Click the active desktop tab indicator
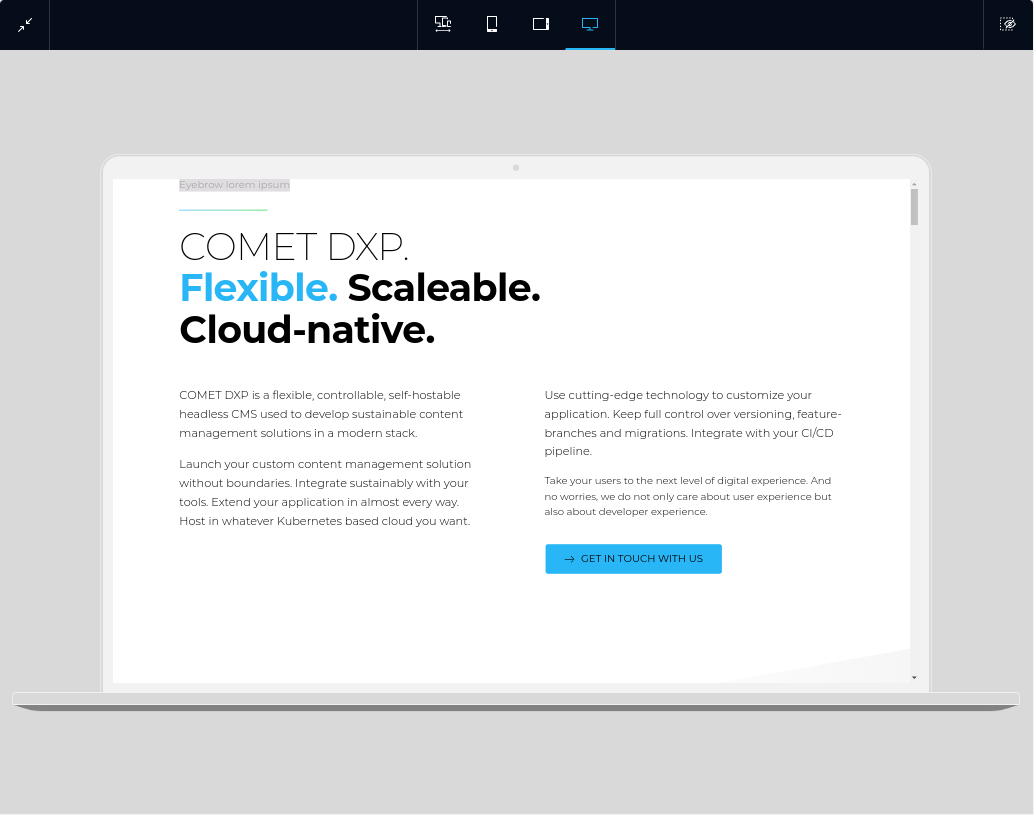Screen dimensions: 1034x815 click(589, 49)
